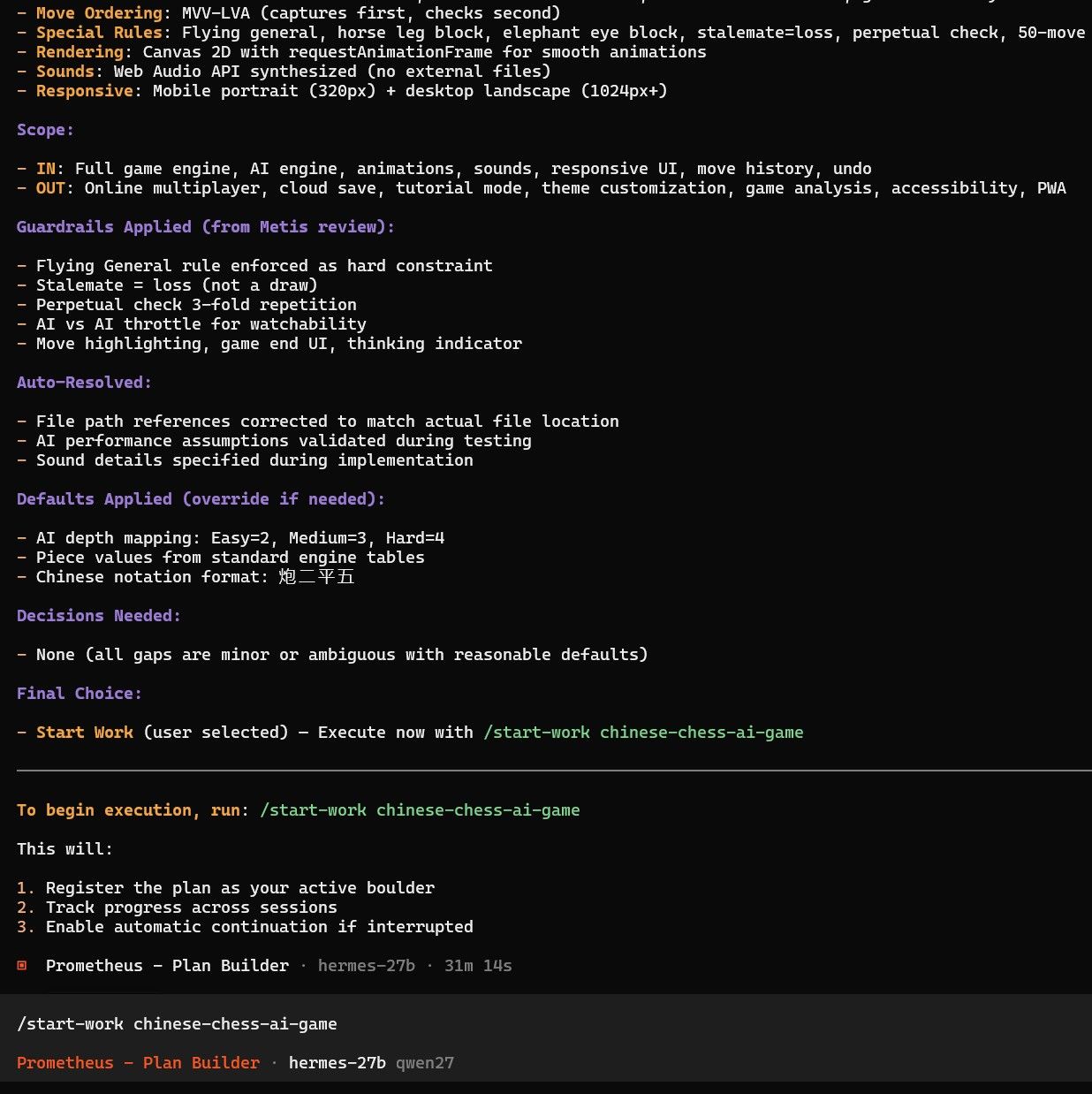Click the Move Ordering label
Viewport: 1092px width, 1094px height.
(x=99, y=13)
